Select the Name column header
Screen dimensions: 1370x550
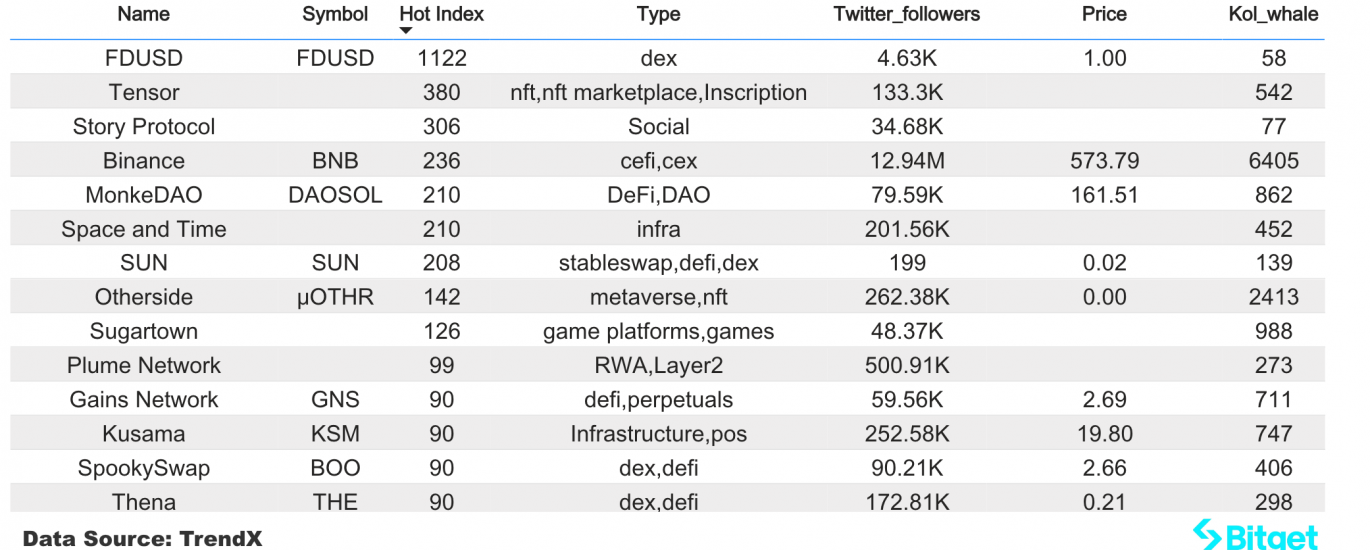pyautogui.click(x=144, y=14)
